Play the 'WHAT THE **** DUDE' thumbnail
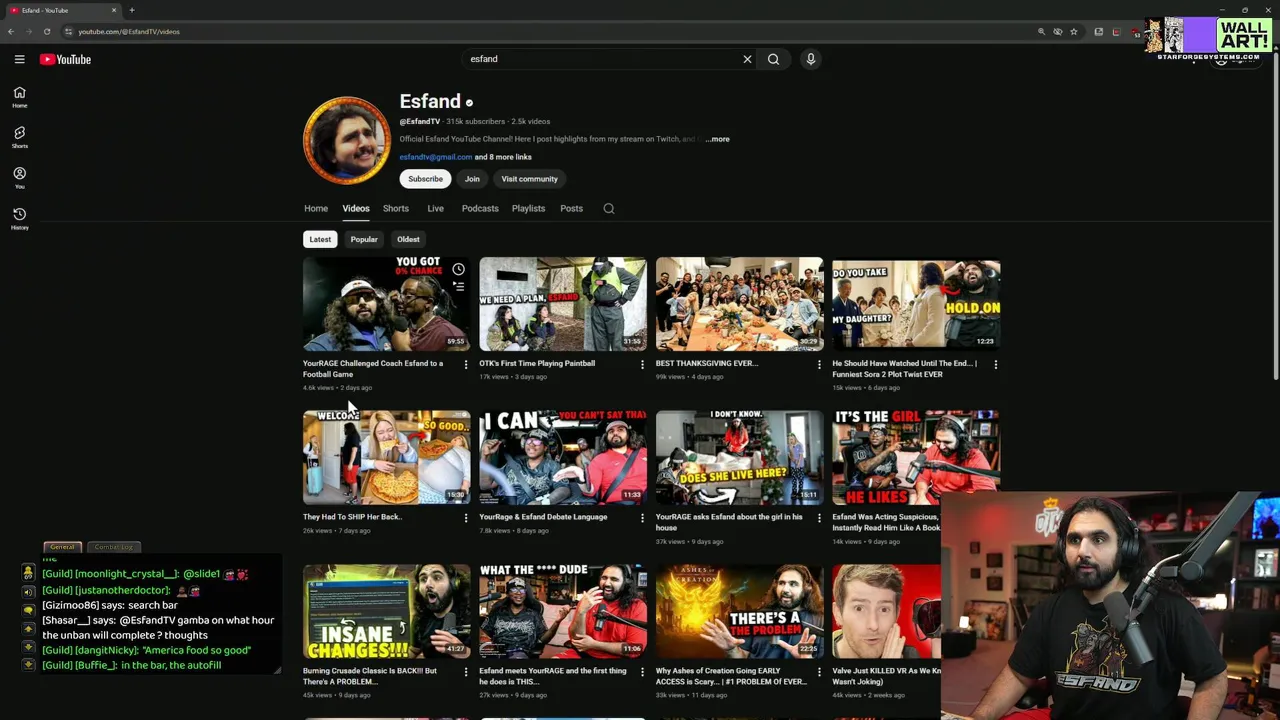The width and height of the screenshot is (1280, 720). [563, 611]
